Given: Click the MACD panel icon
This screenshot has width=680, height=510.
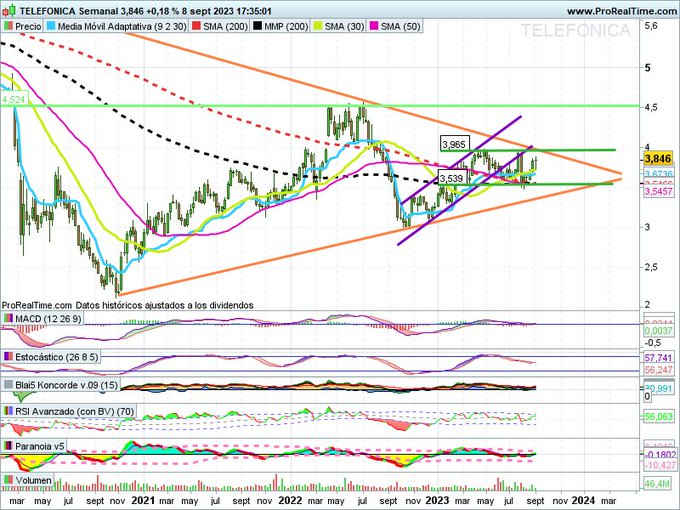Looking at the screenshot, I should [8, 319].
